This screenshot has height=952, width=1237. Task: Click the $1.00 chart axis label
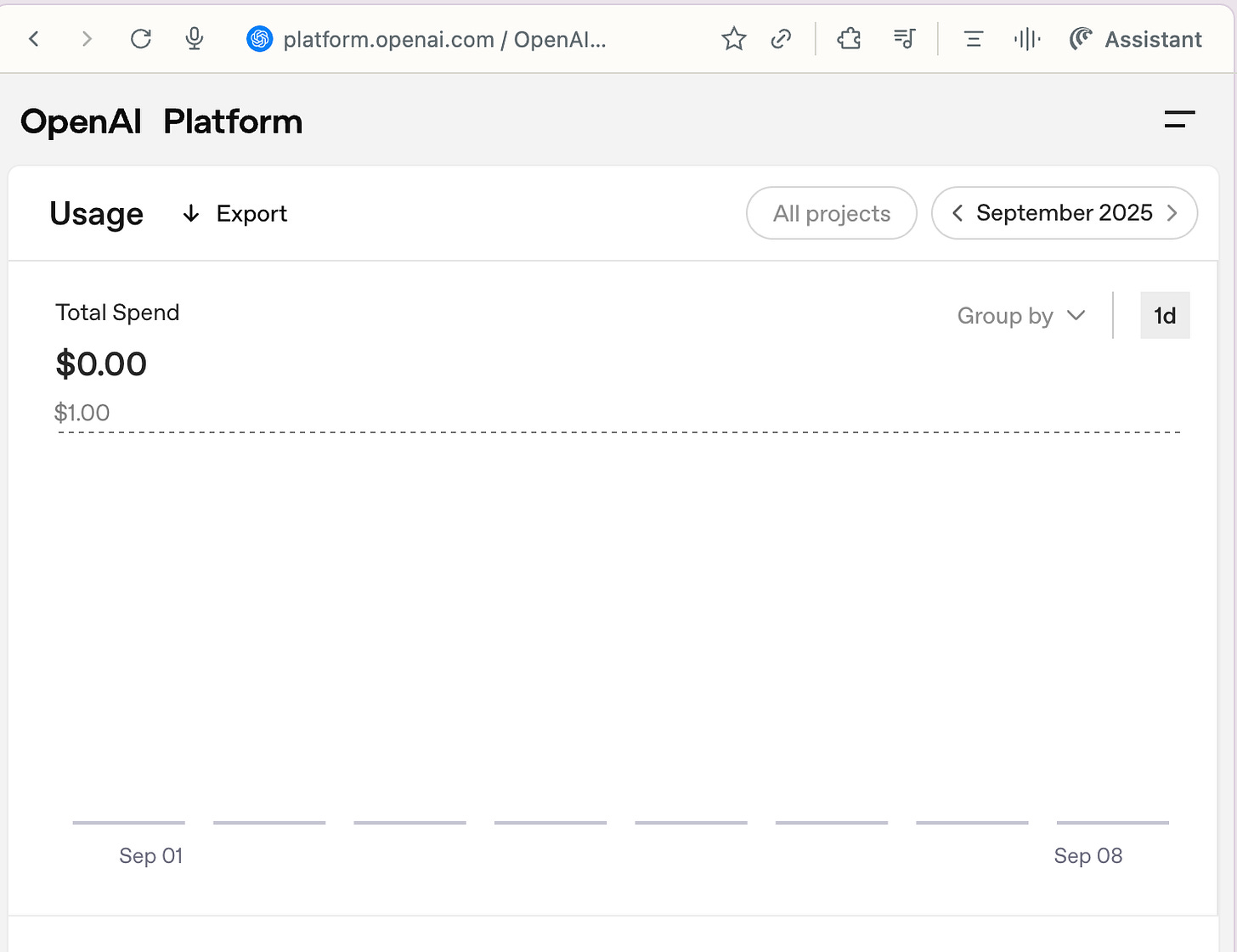pyautogui.click(x=82, y=413)
